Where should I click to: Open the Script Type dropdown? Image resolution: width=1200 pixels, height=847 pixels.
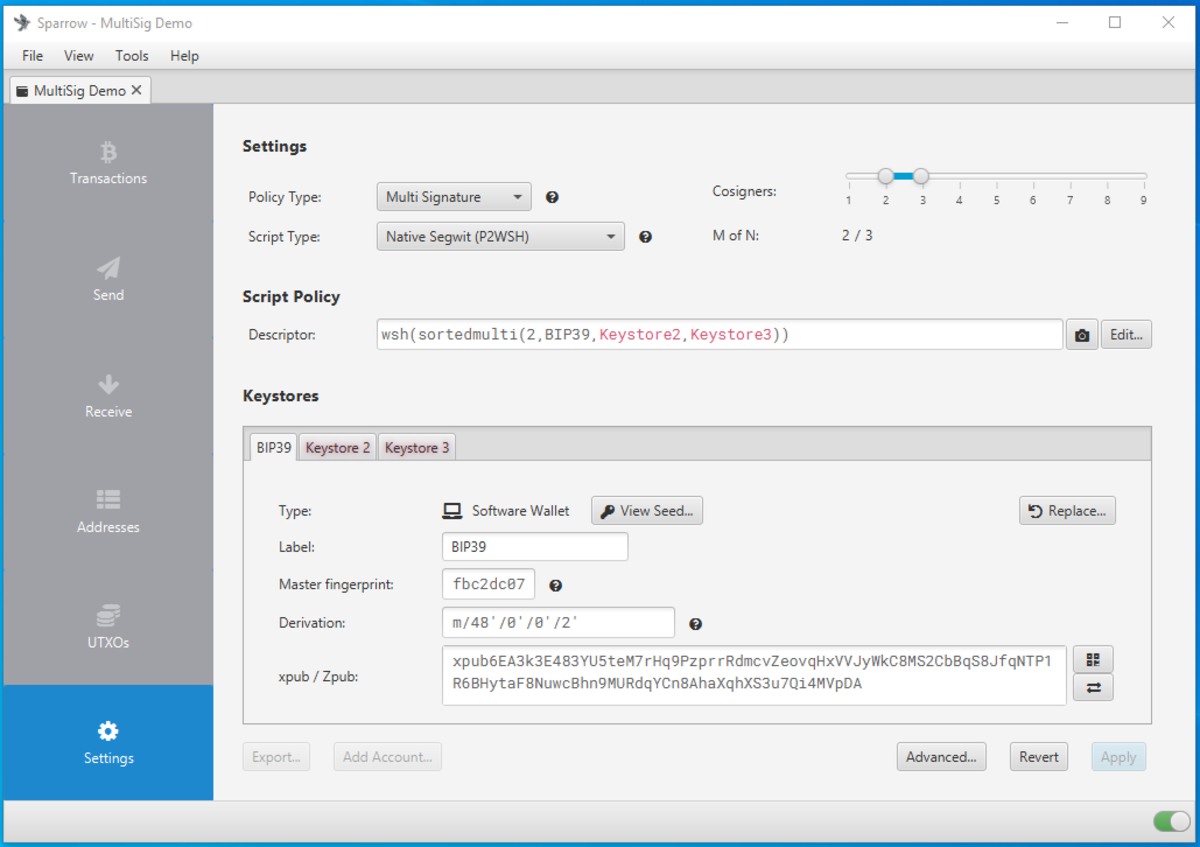[x=500, y=237]
